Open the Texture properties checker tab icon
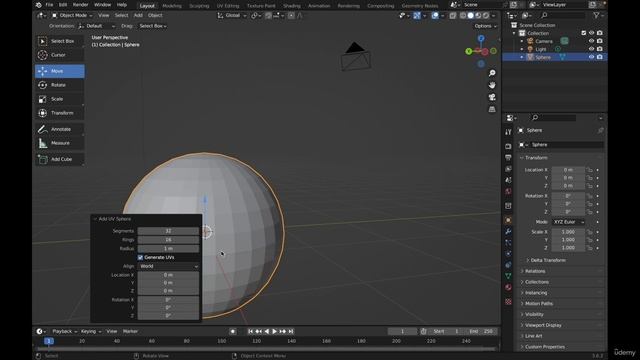The height and width of the screenshot is (360, 640). click(508, 302)
